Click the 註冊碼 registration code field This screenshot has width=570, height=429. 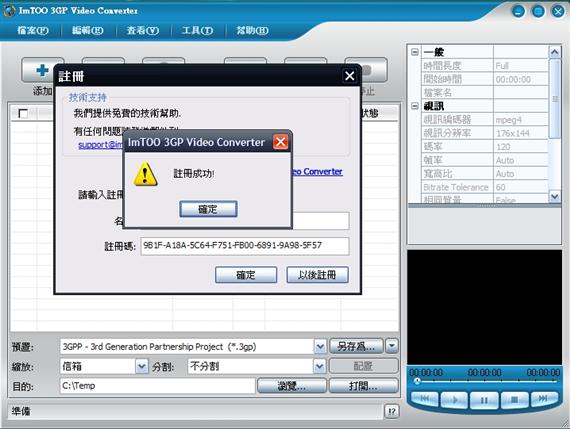(x=245, y=246)
